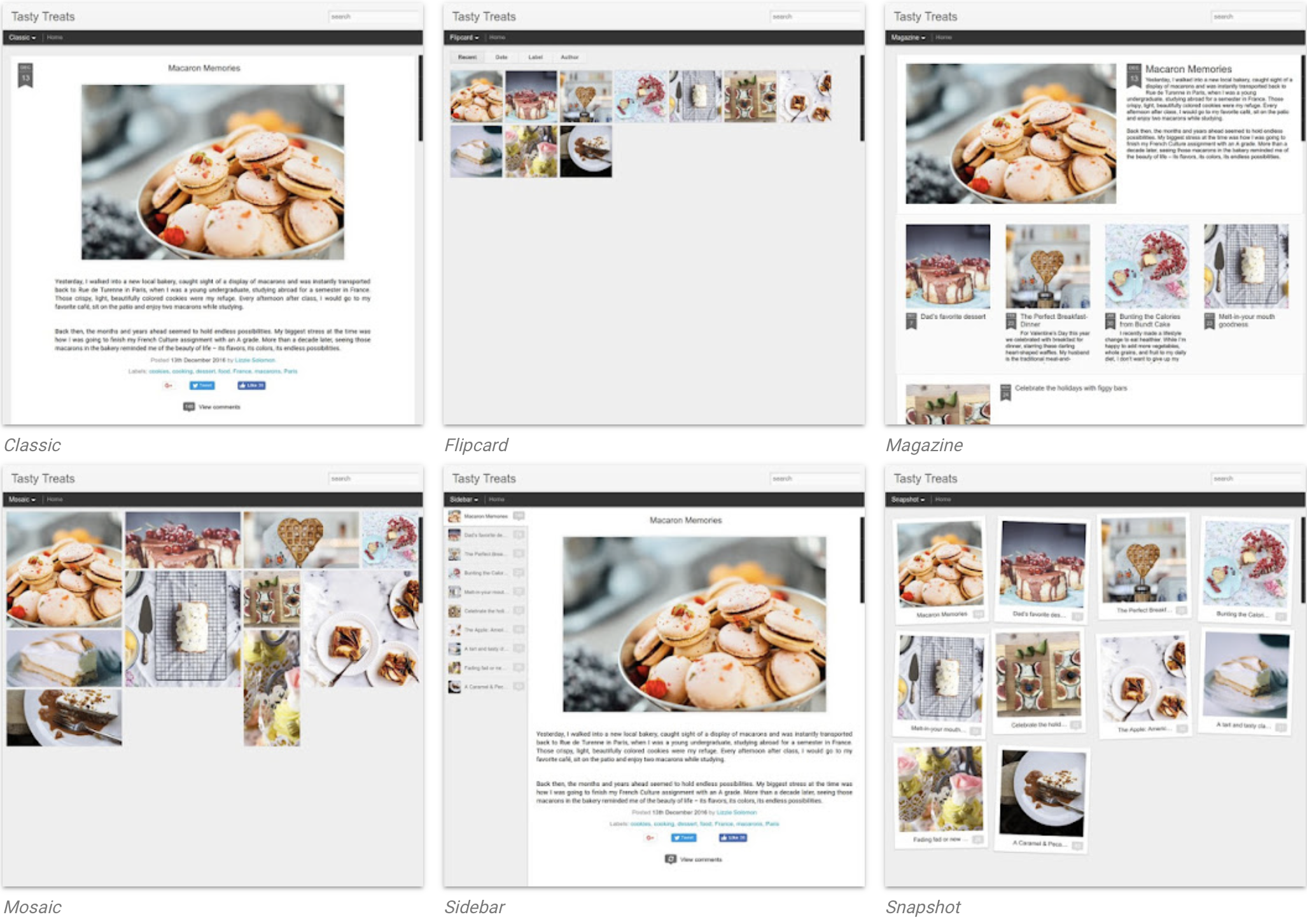Expand the Snapshot view dropdown

[908, 500]
